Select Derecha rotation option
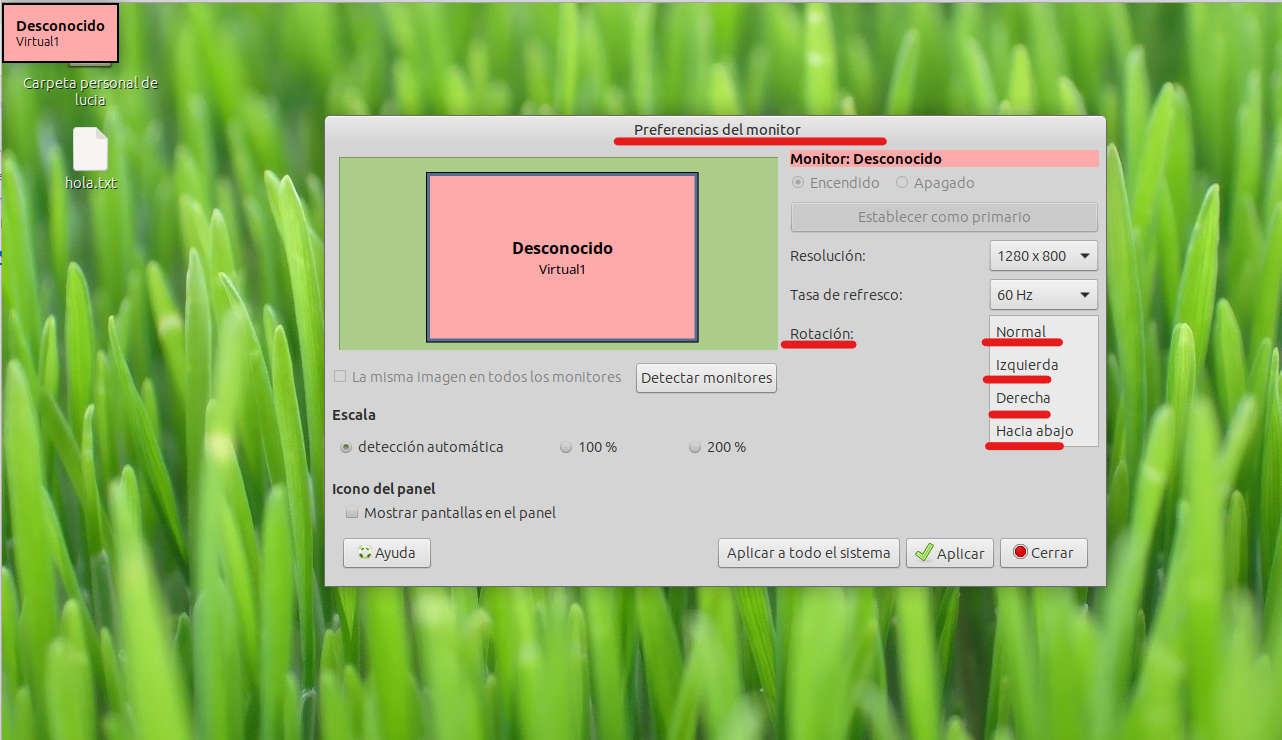The image size is (1282, 740). click(x=1023, y=398)
